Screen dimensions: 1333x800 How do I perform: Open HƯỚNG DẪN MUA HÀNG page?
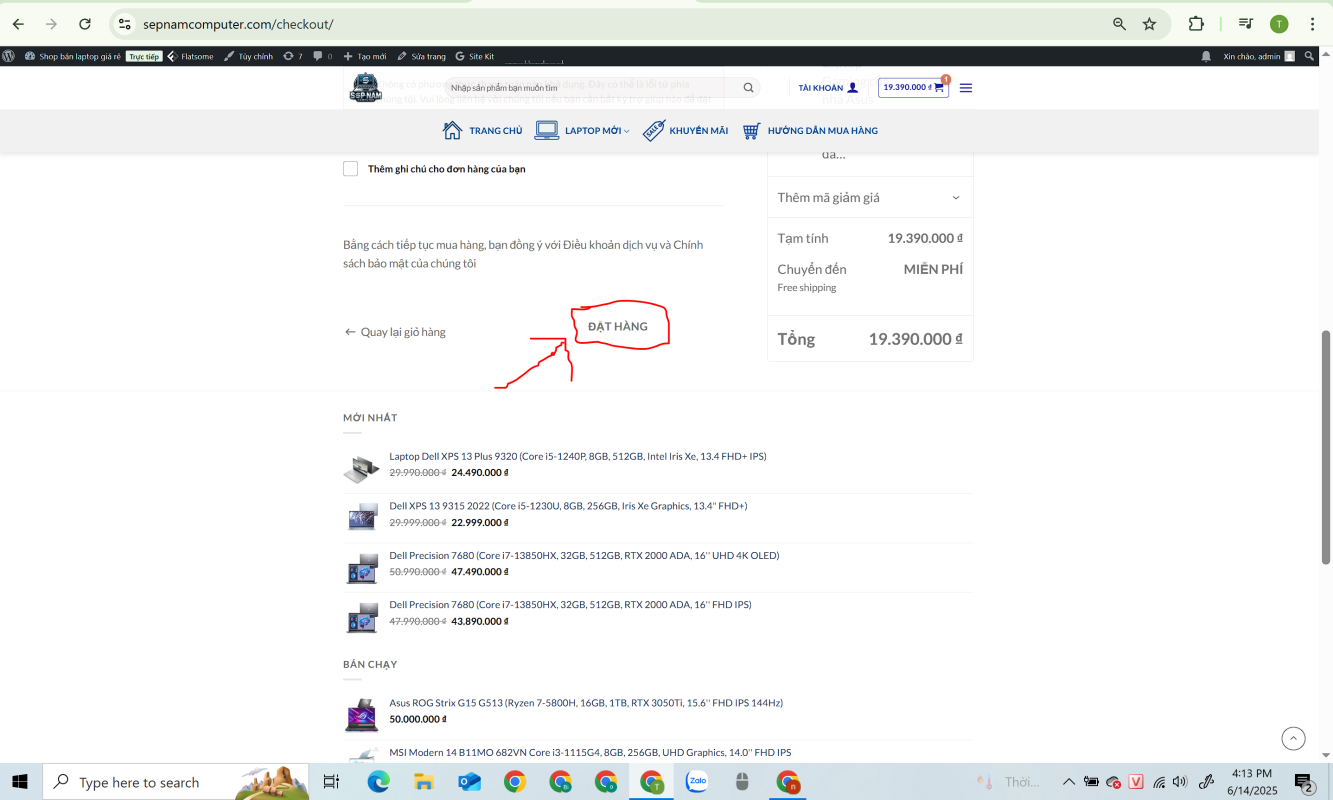[810, 131]
